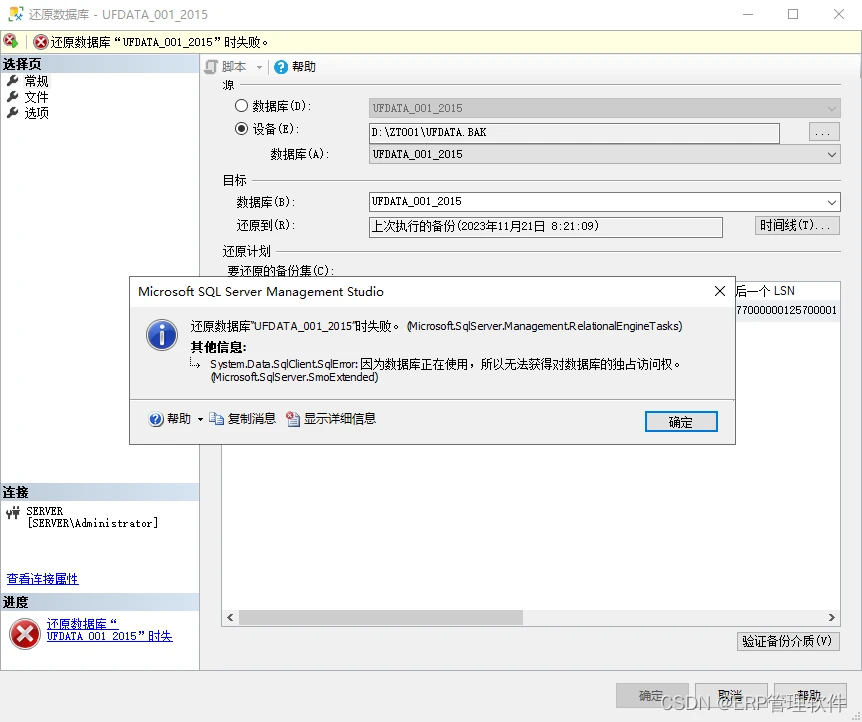Image resolution: width=862 pixels, height=722 pixels.
Task: Click the 脚本 toolbar label
Action: click(x=234, y=67)
